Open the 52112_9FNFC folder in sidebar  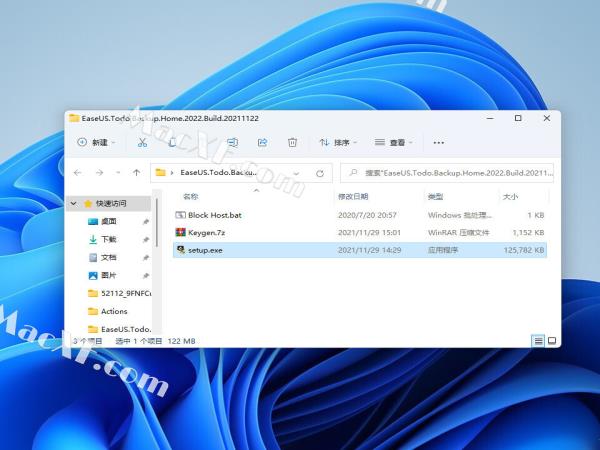[119, 293]
